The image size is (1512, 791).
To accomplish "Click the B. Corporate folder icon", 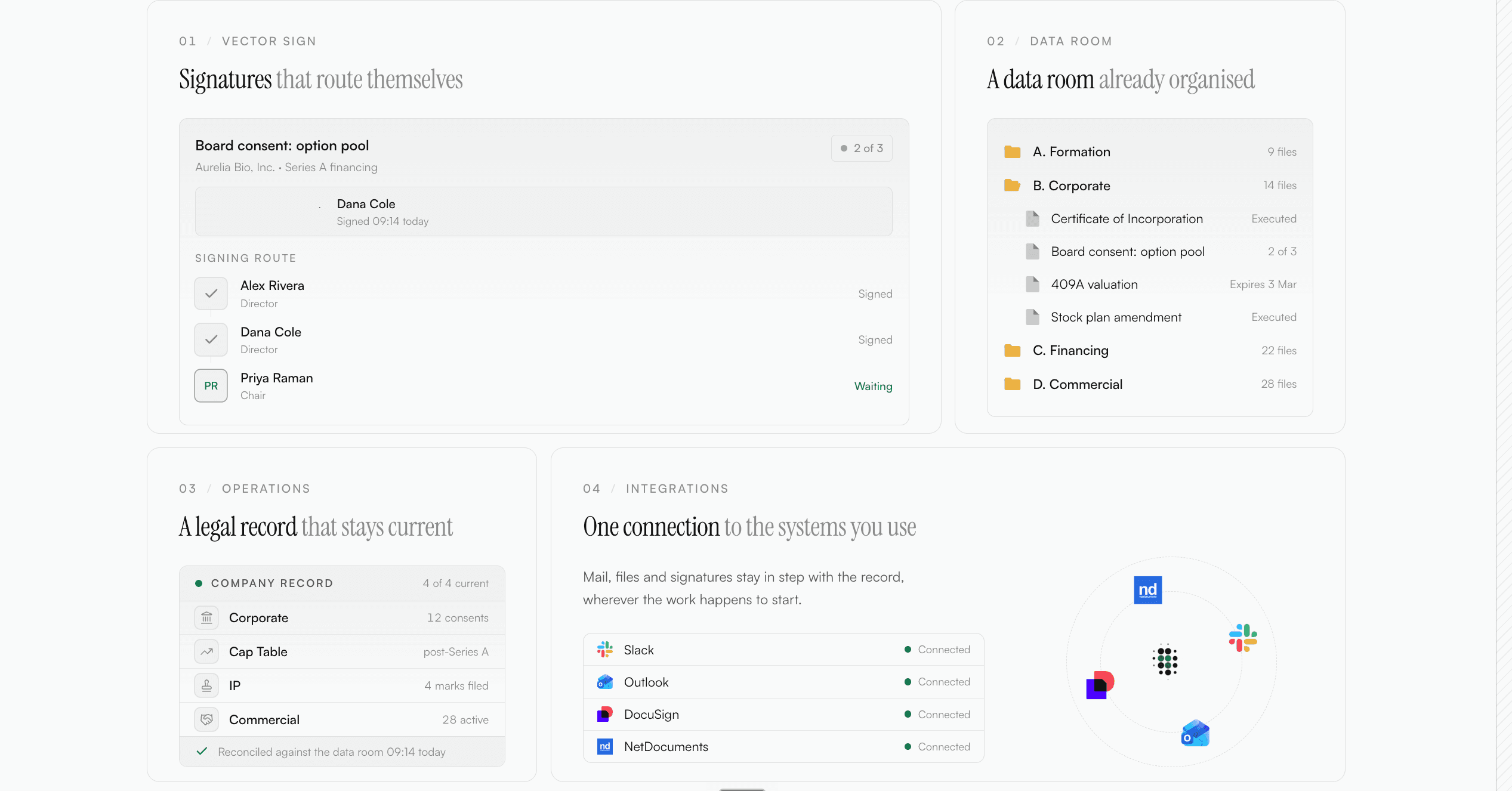I will 1012,186.
